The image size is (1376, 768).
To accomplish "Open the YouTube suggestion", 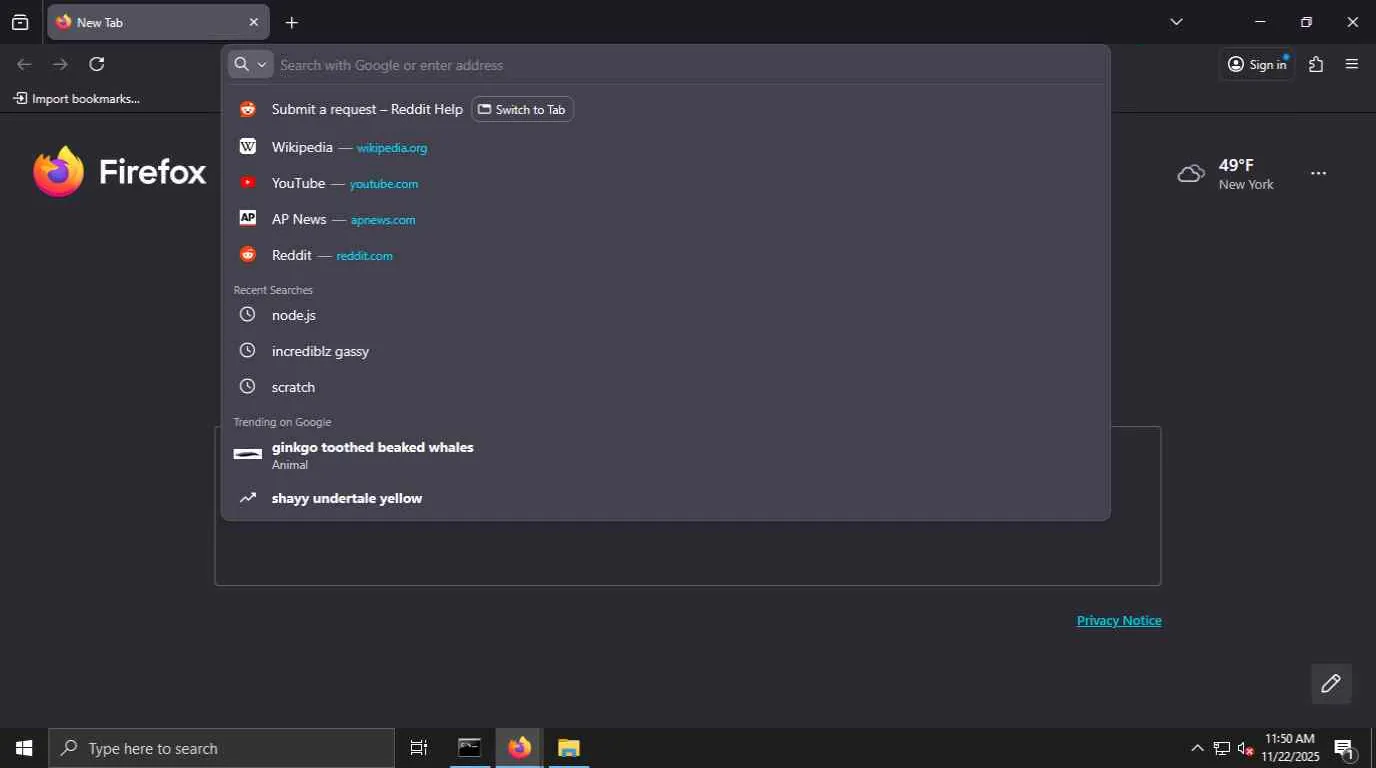I will coord(665,183).
